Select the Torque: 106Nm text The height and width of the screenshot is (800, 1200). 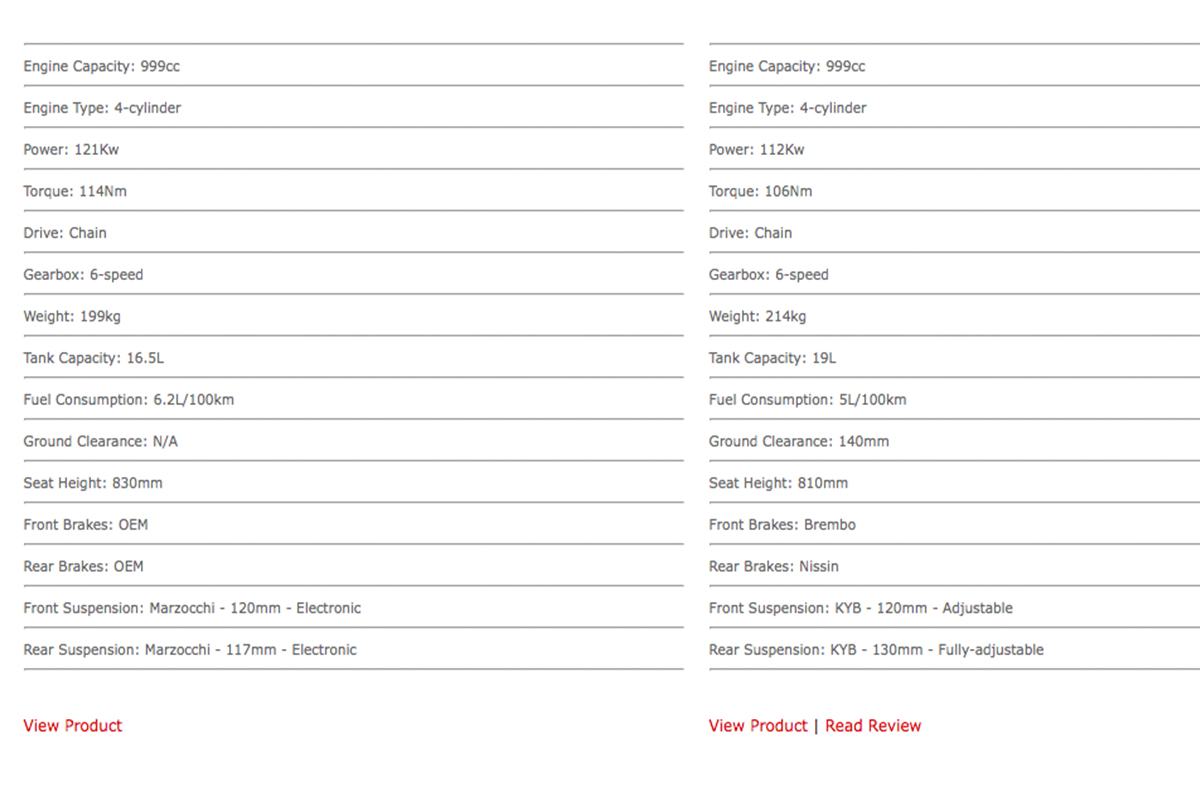(761, 191)
